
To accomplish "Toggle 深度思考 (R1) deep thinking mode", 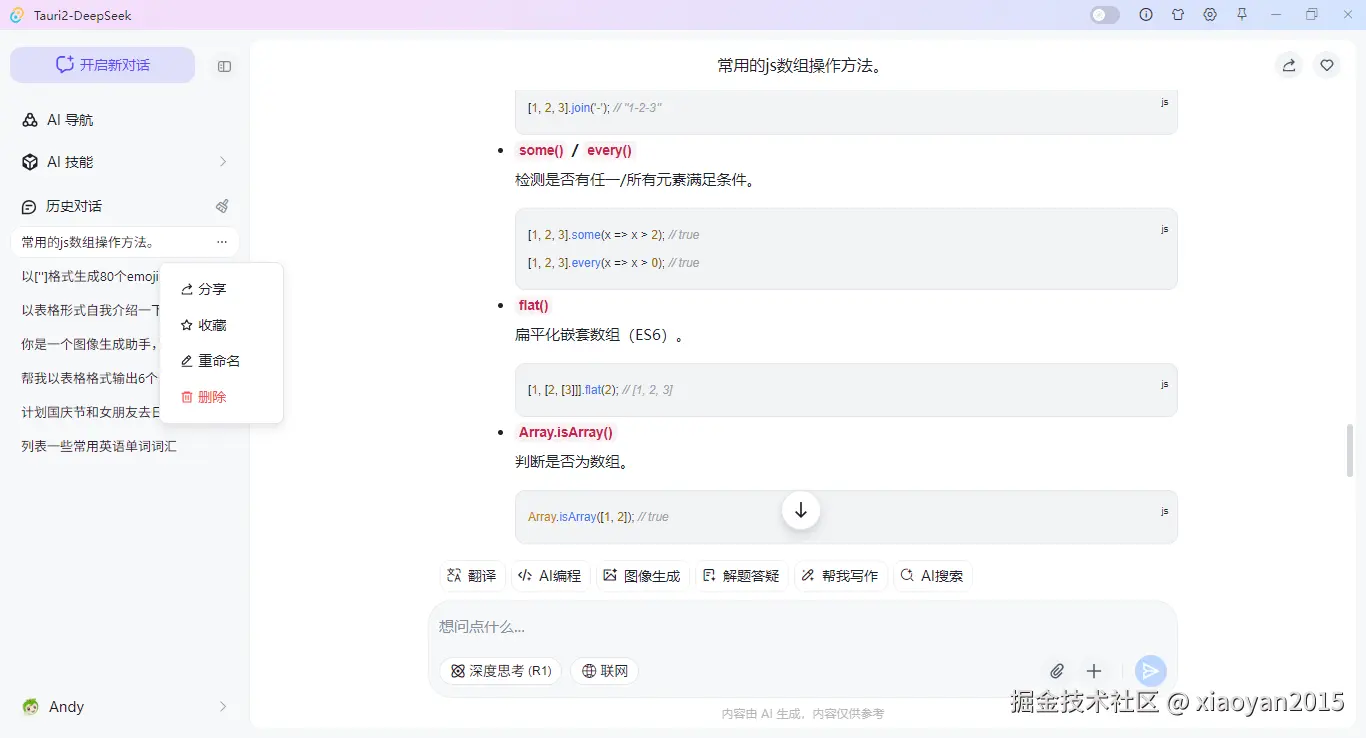I will [x=500, y=671].
